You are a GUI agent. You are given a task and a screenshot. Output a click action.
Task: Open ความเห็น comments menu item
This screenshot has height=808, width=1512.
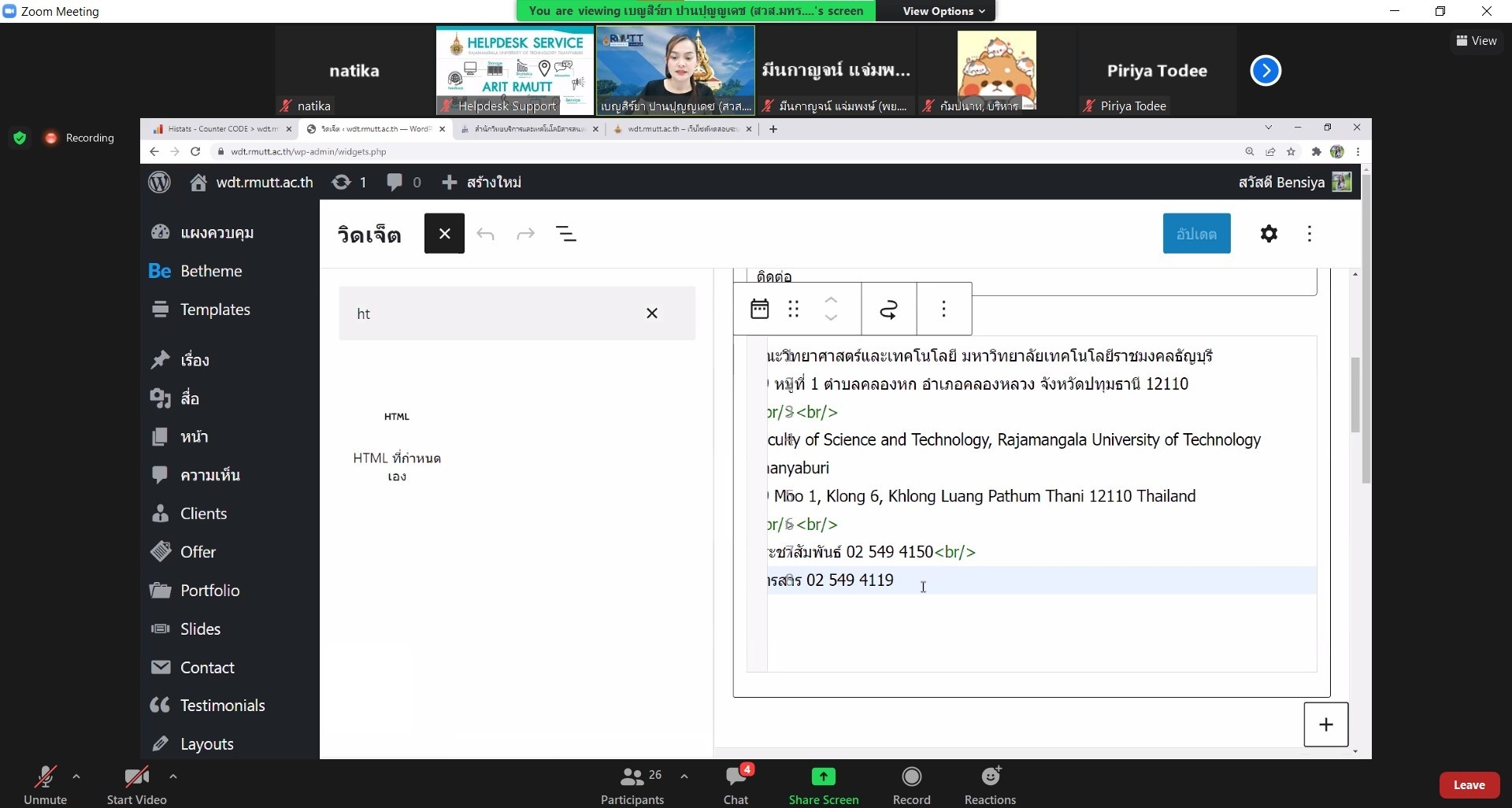[x=195, y=475]
